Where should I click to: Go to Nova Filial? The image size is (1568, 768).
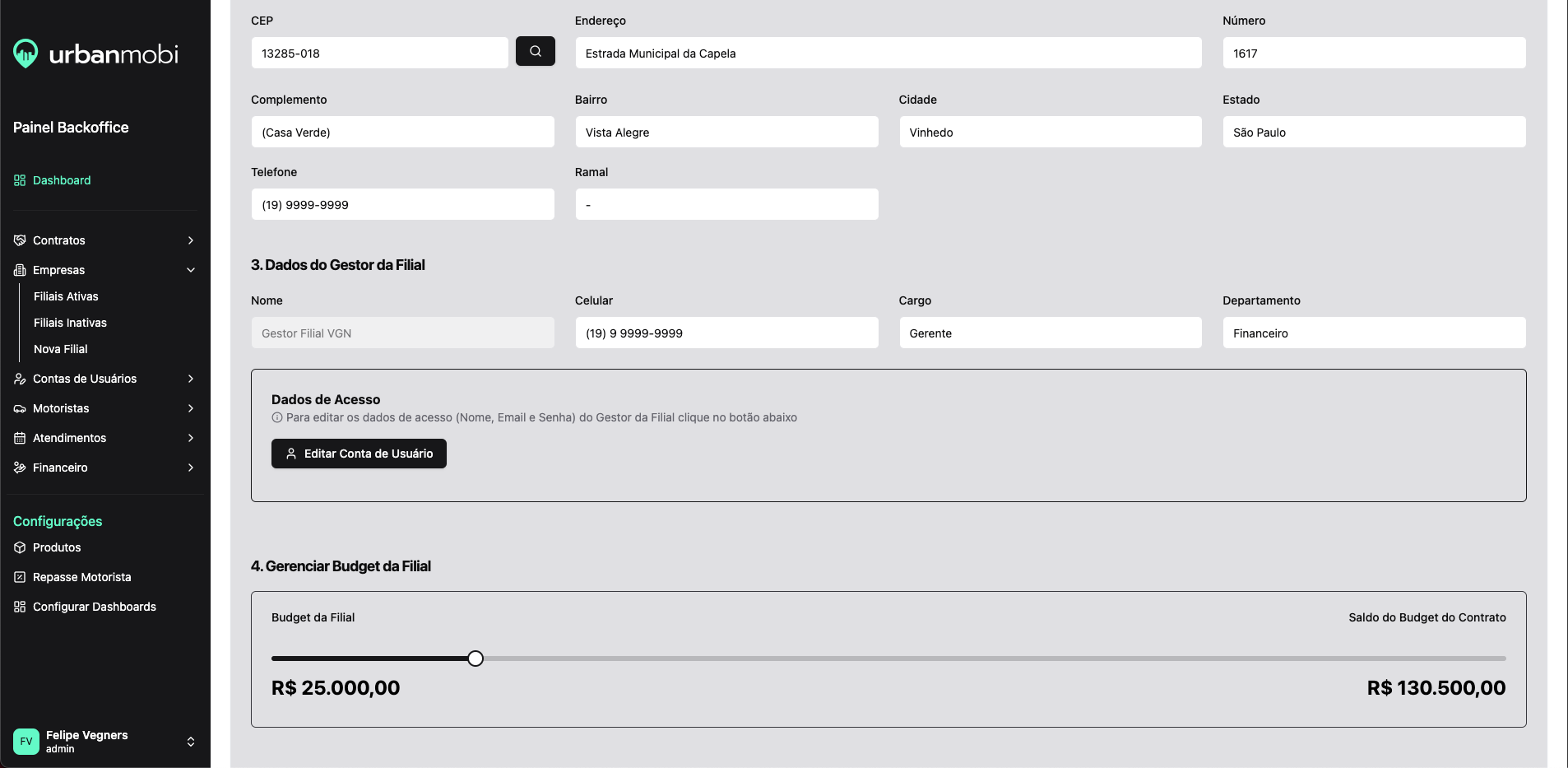click(60, 349)
